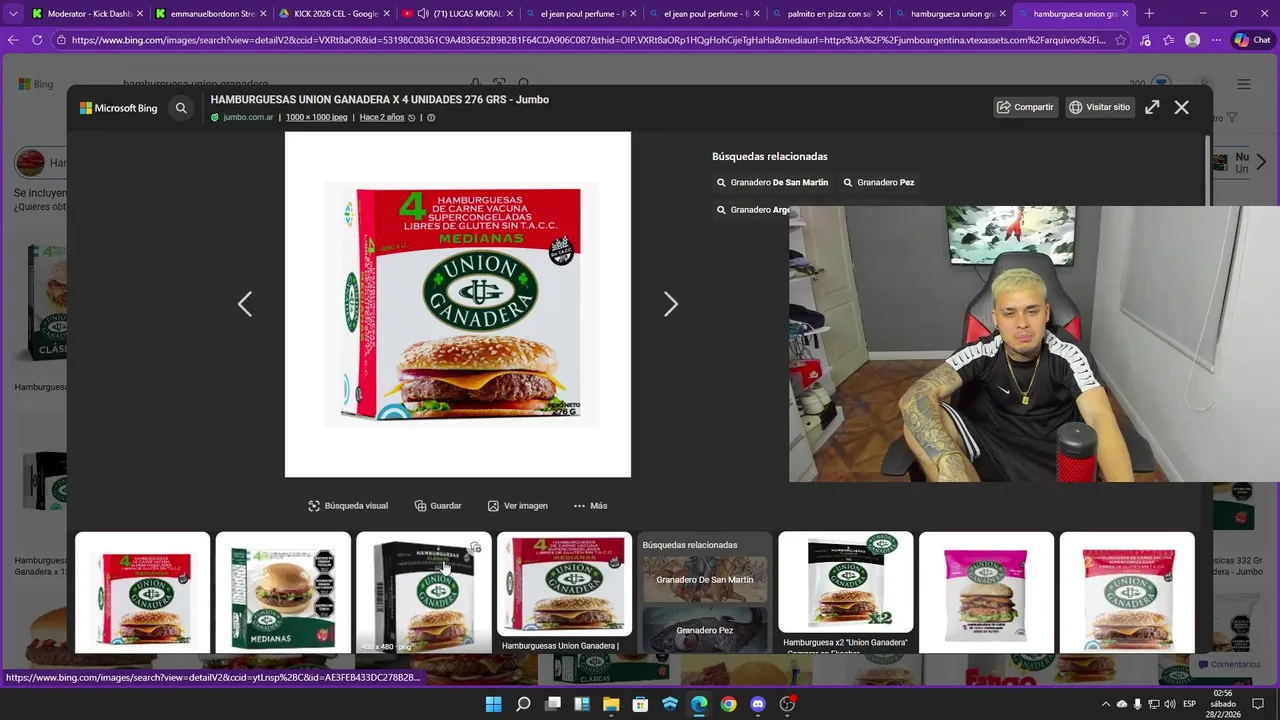
Task: Switch to LUCAS MORAL YouTube tab
Action: [x=457, y=14]
